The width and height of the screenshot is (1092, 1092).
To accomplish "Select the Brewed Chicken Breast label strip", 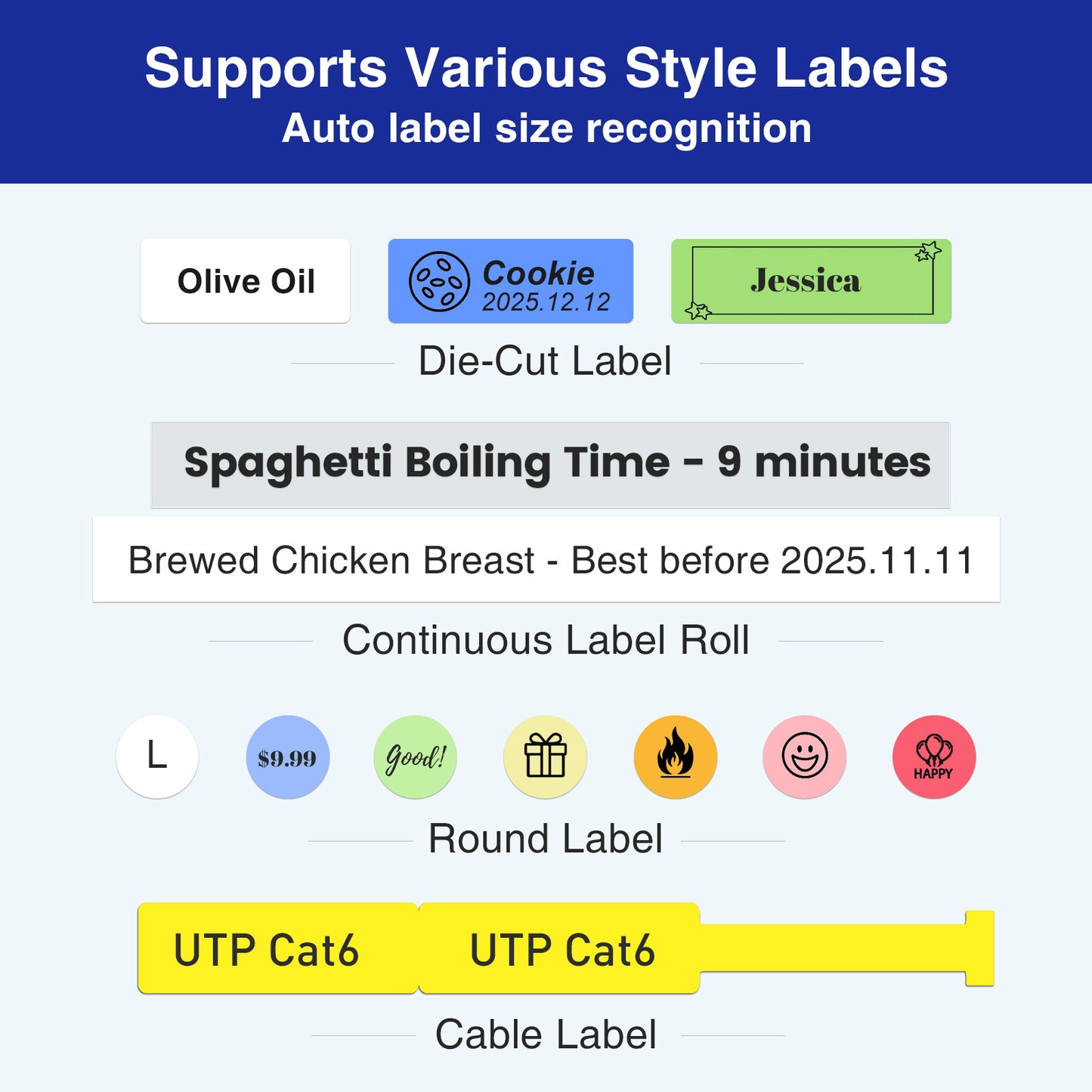I will [x=546, y=560].
